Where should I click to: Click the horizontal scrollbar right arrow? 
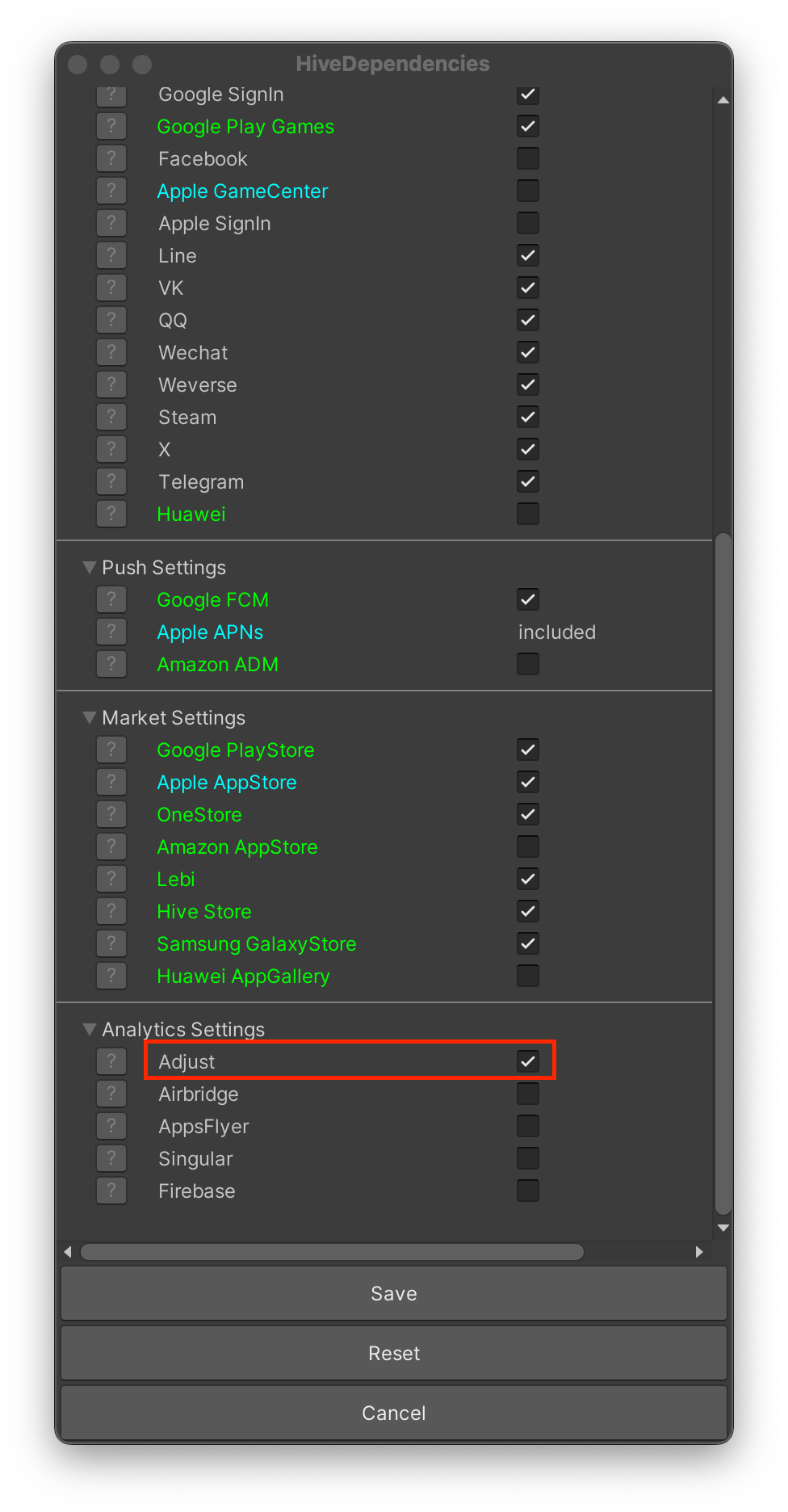[x=699, y=1252]
